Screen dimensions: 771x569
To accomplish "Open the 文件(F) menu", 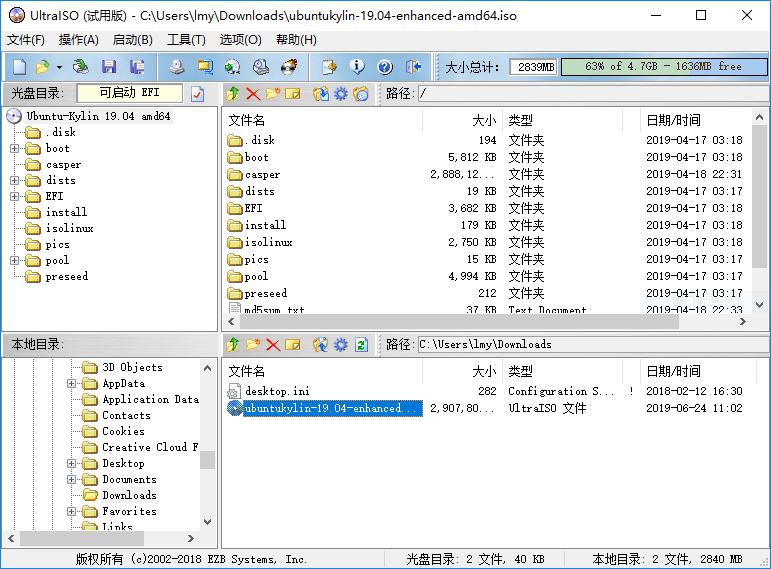I will point(26,40).
